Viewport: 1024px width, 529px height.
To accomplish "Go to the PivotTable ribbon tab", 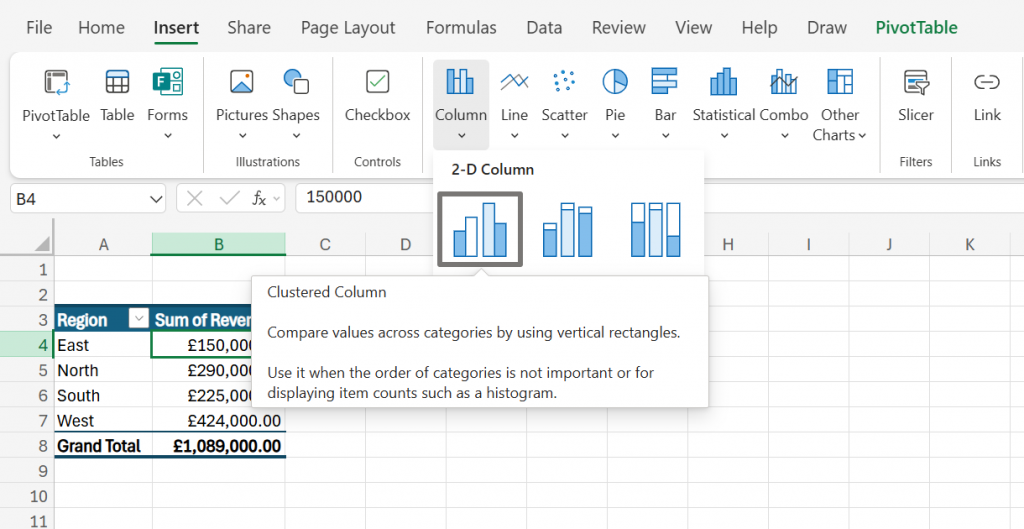I will pos(916,28).
